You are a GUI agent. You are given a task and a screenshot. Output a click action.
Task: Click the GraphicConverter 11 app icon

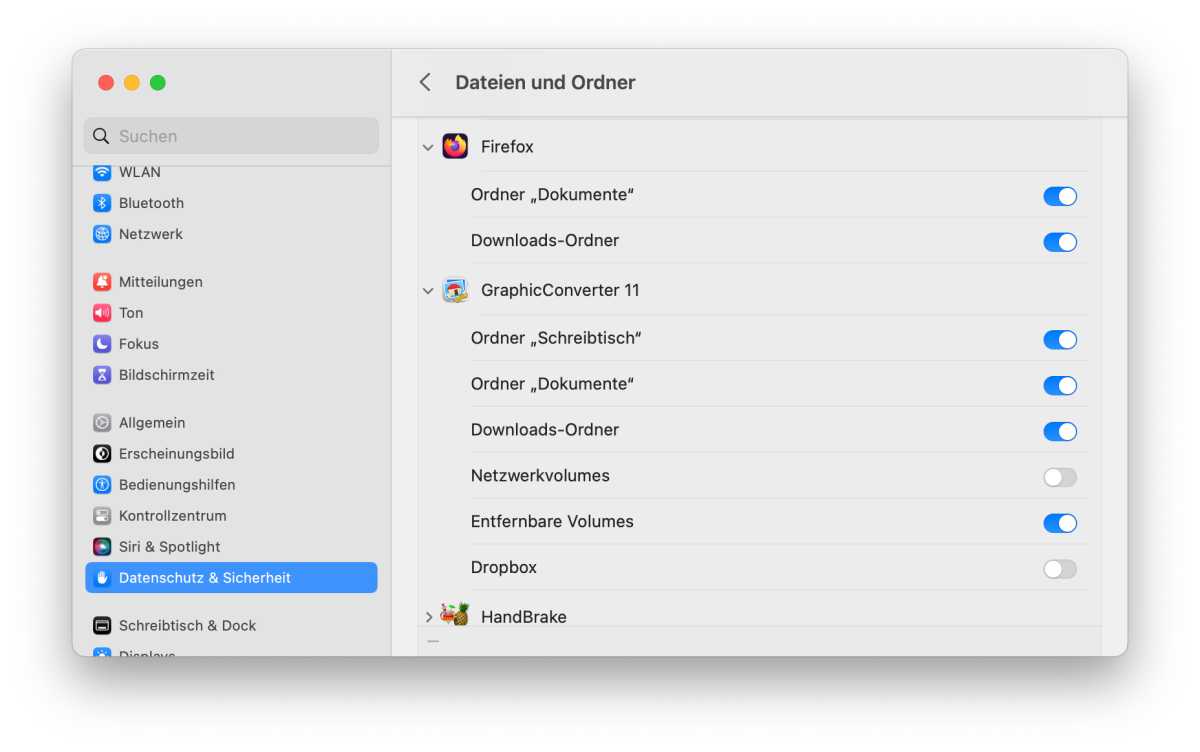pos(455,290)
